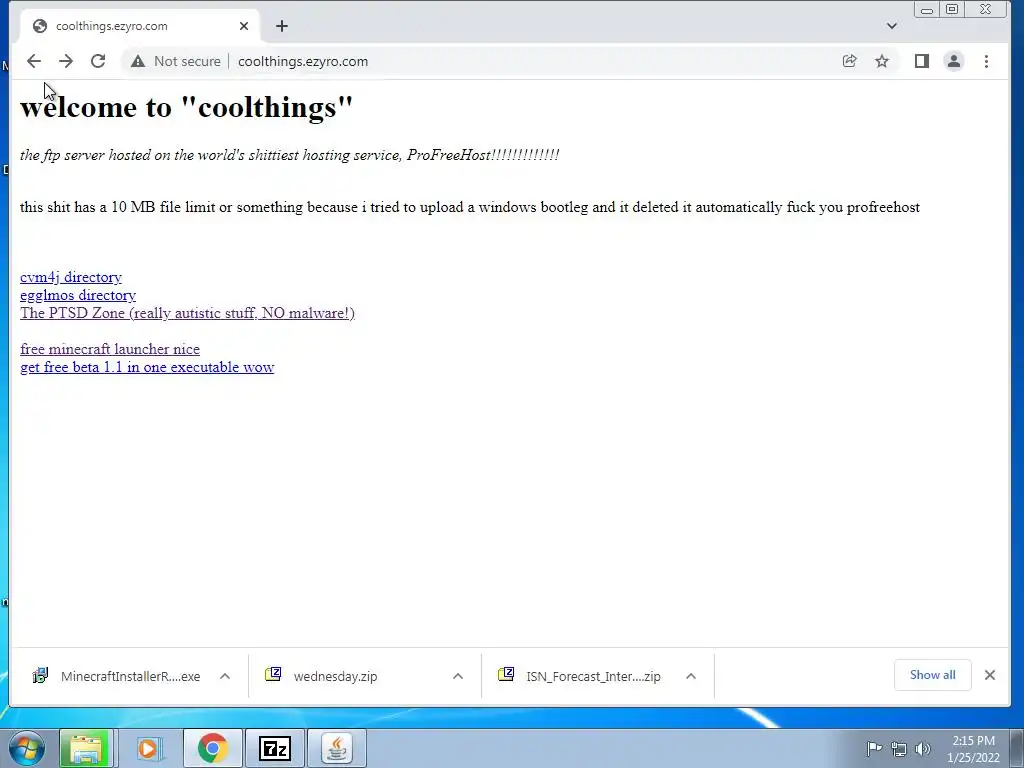Expand options for MinecraftInstaller download
Screen dimensions: 1024x768
click(225, 676)
